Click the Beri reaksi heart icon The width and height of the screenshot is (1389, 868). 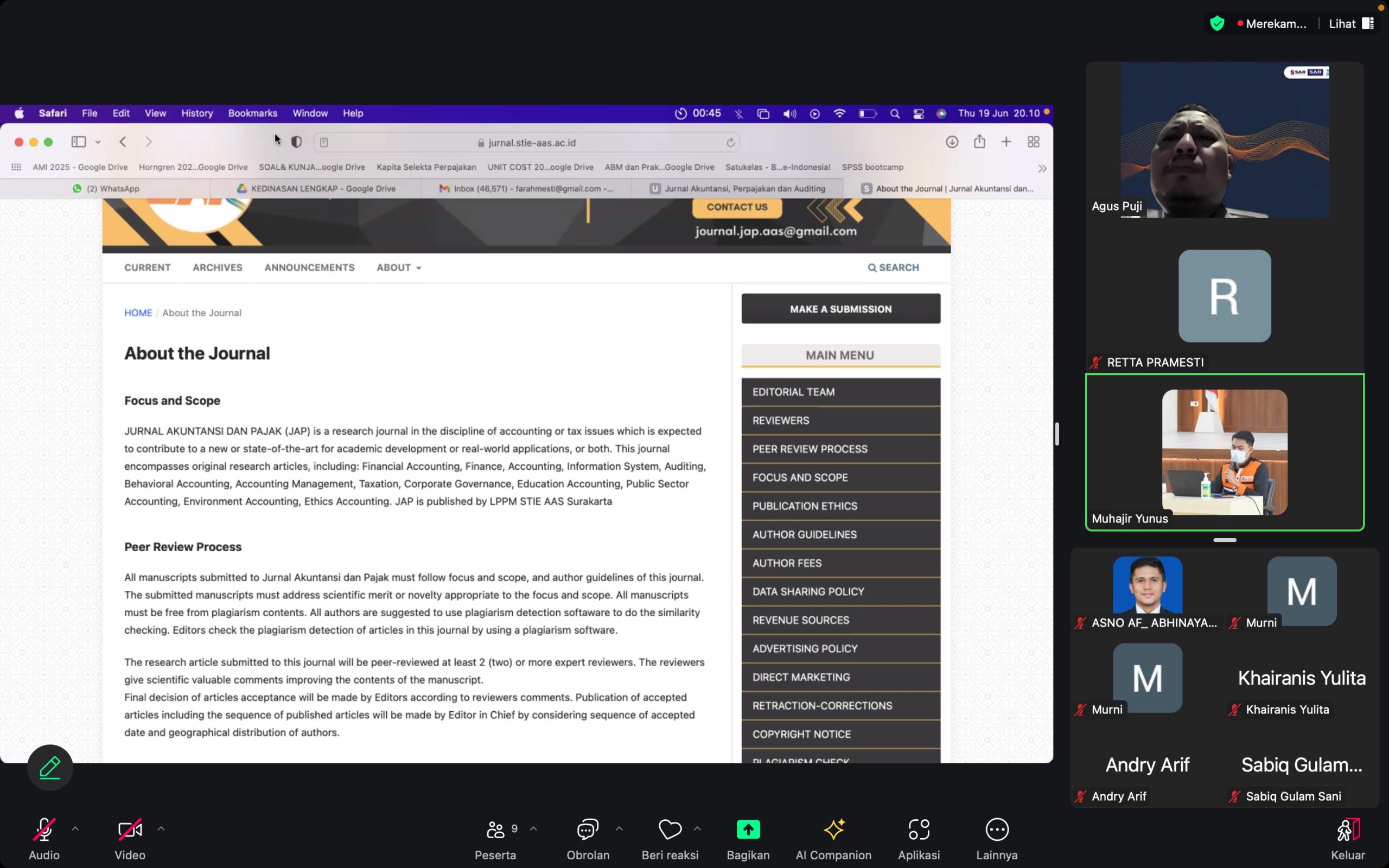point(669,829)
